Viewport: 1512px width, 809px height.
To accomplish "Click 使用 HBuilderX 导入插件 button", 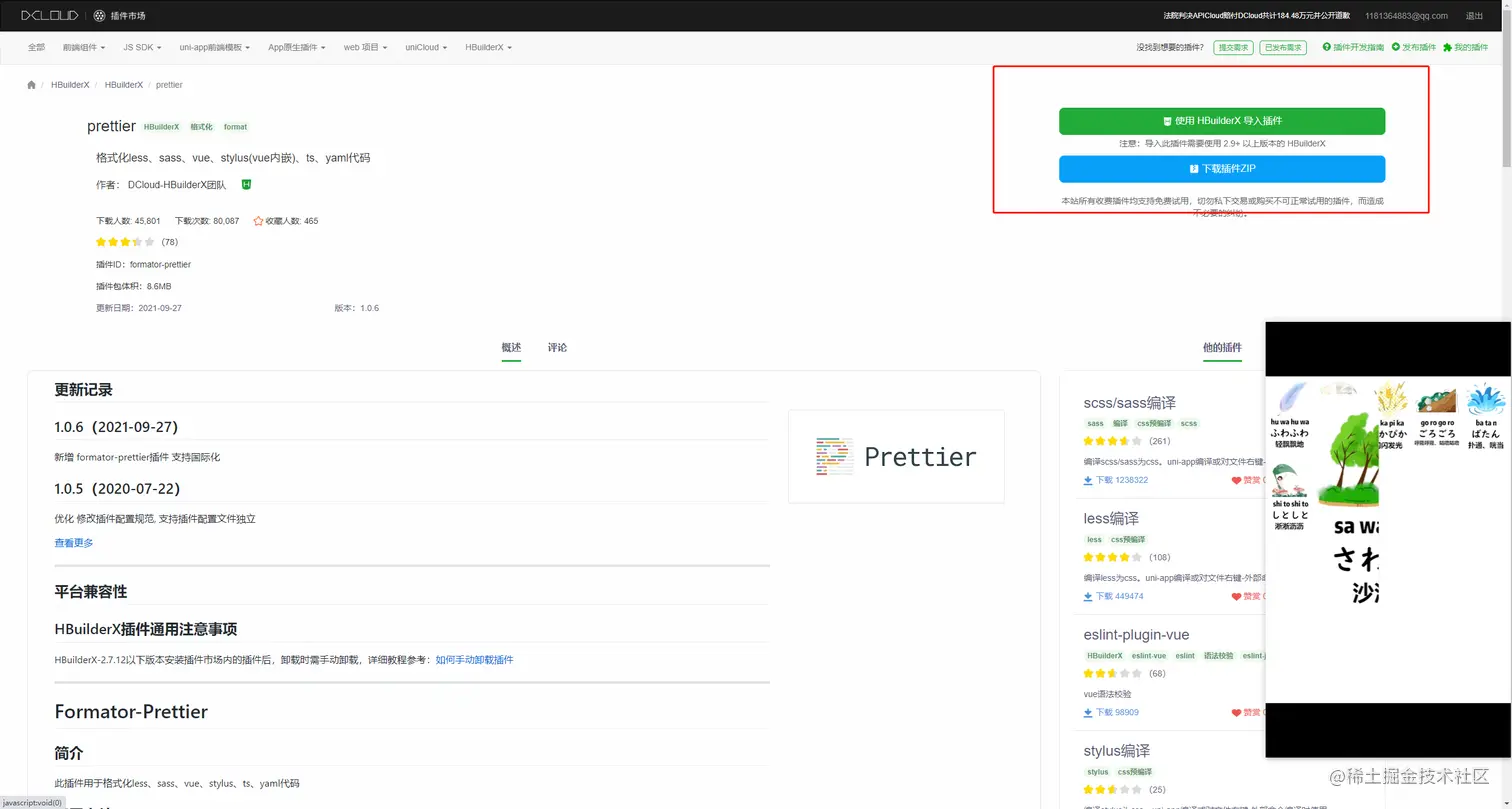I will pos(1222,121).
